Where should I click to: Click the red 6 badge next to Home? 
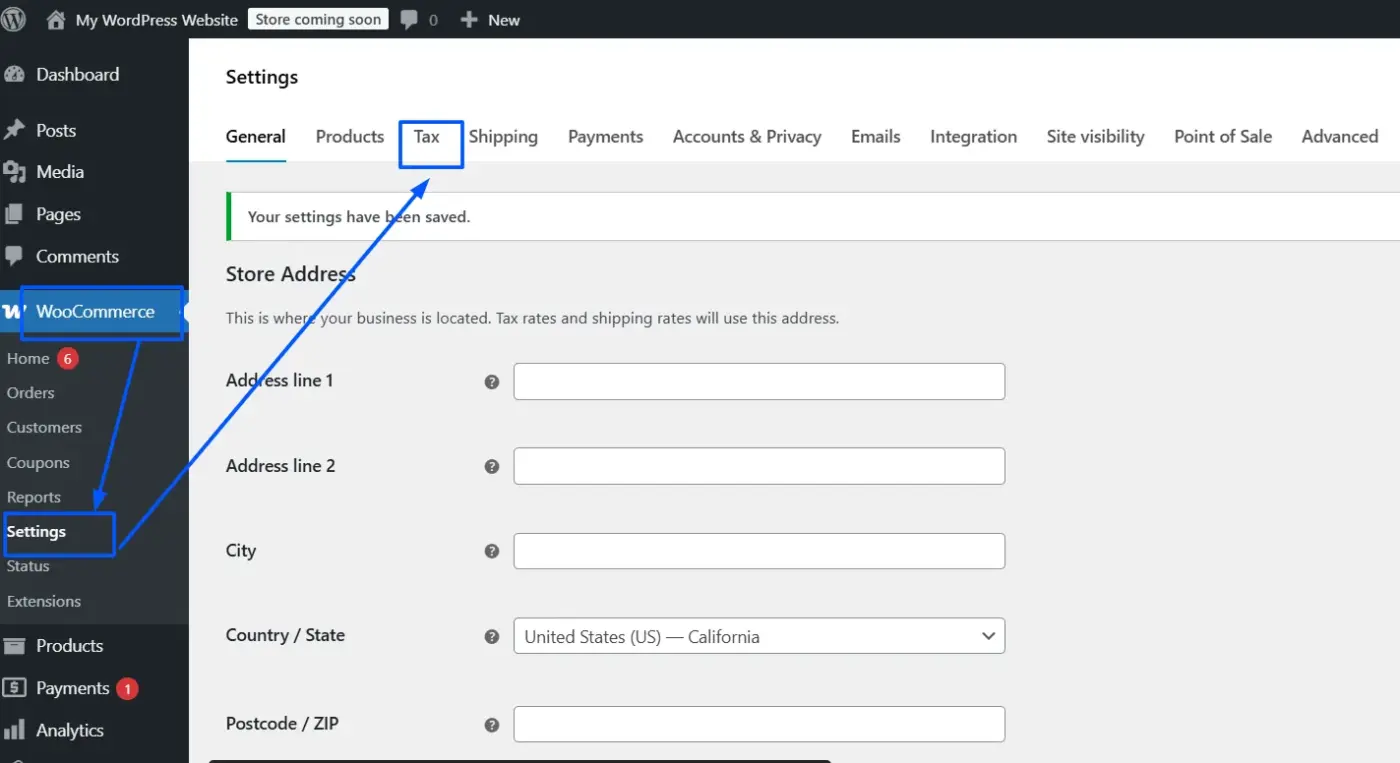(x=68, y=358)
